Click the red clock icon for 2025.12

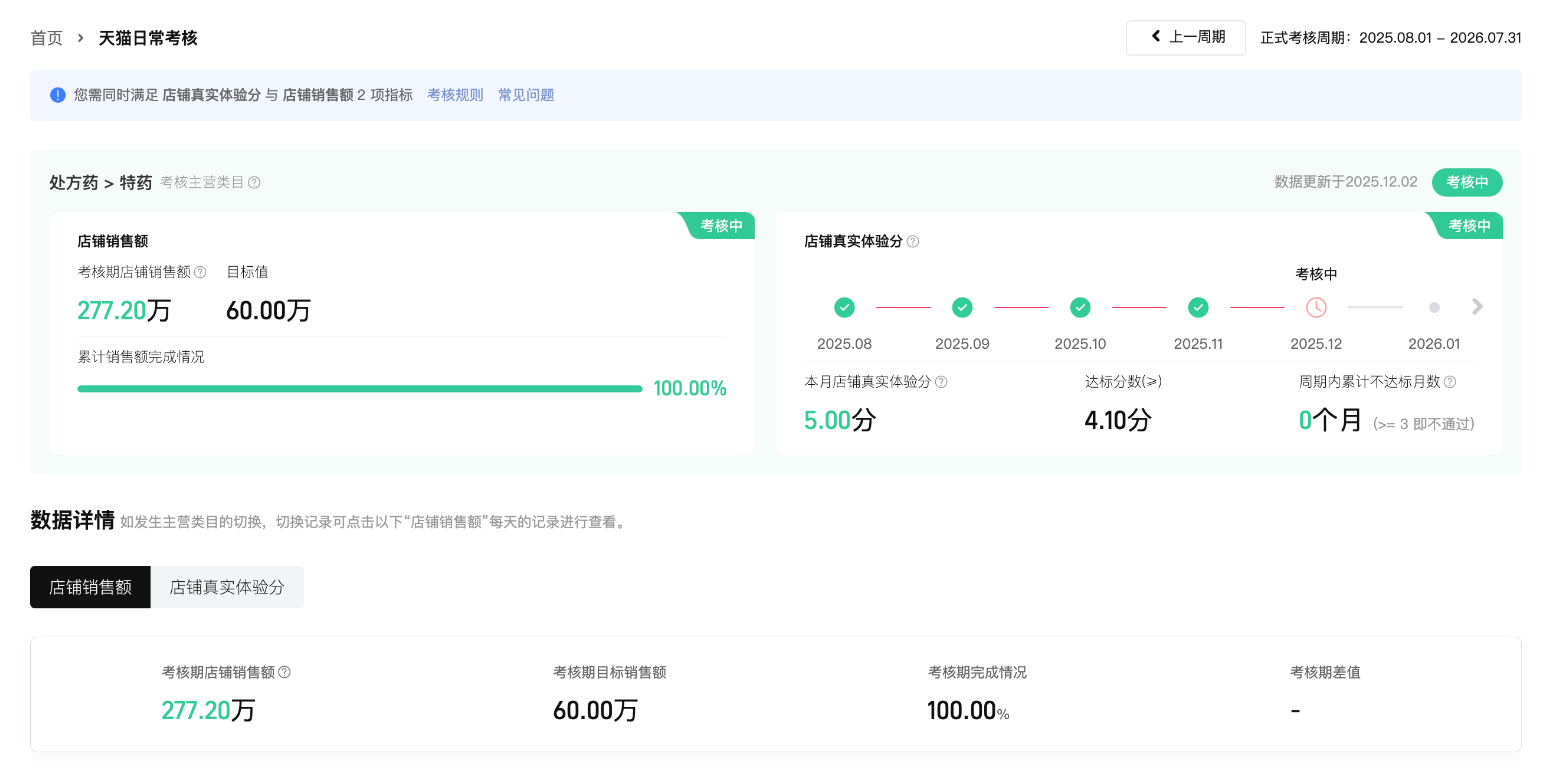coord(1316,307)
